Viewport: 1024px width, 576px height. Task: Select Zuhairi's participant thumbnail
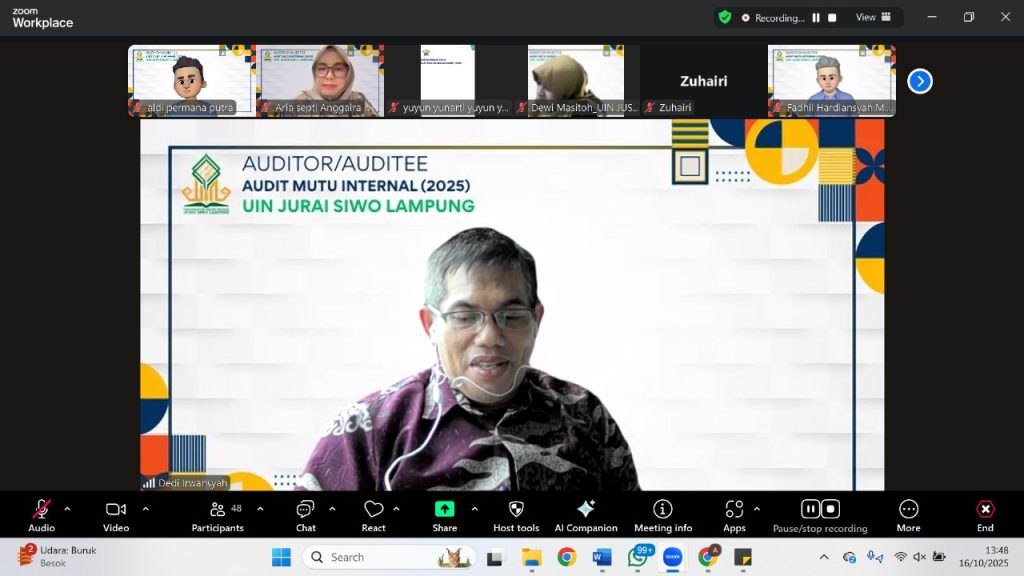coord(703,80)
